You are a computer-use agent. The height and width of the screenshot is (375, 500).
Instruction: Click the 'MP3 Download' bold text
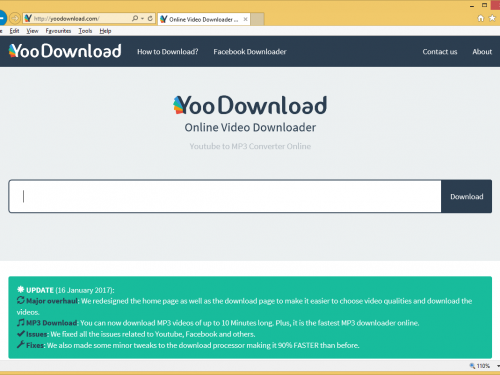52,323
